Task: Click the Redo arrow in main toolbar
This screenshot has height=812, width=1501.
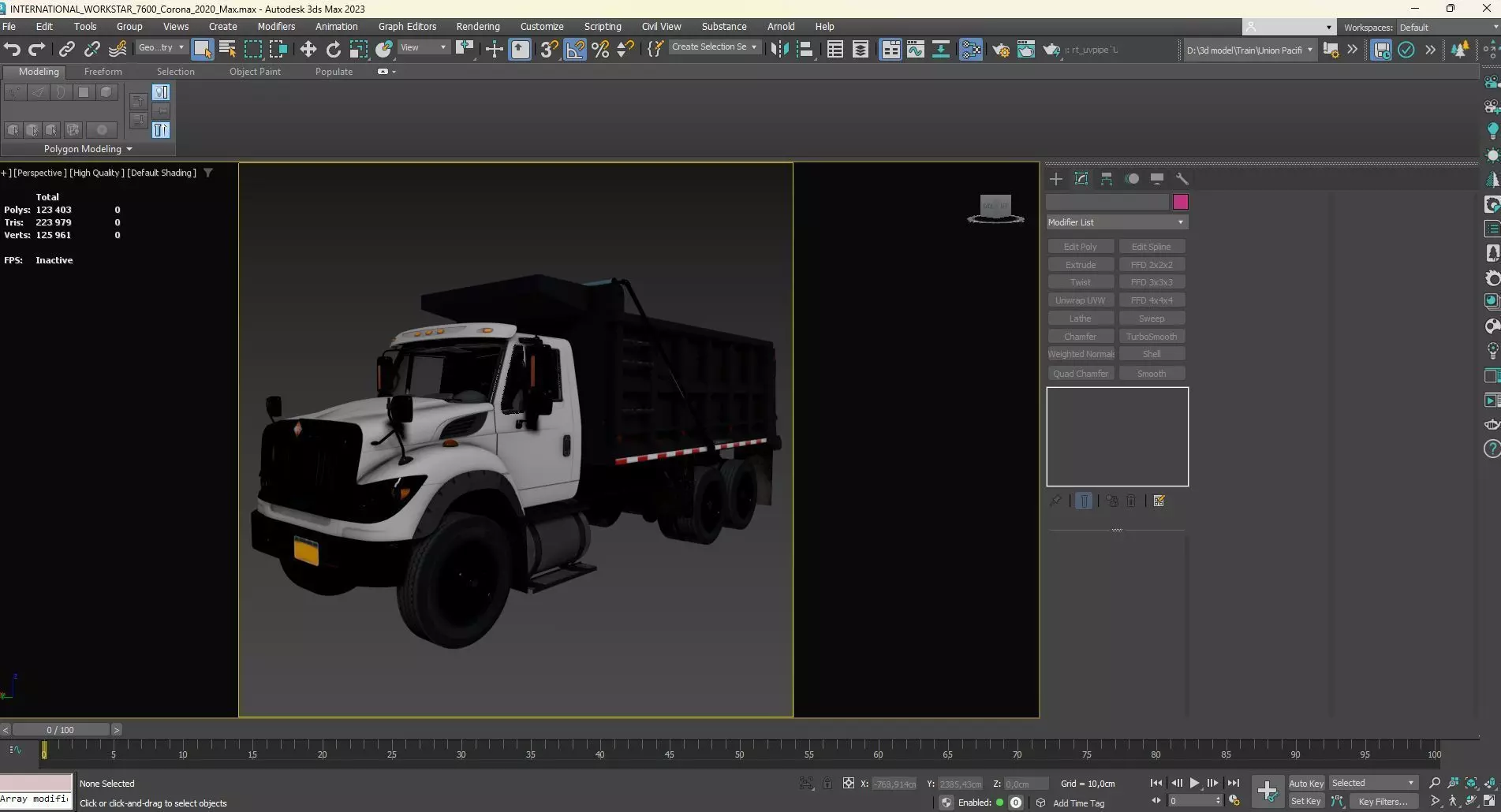Action: [x=37, y=49]
